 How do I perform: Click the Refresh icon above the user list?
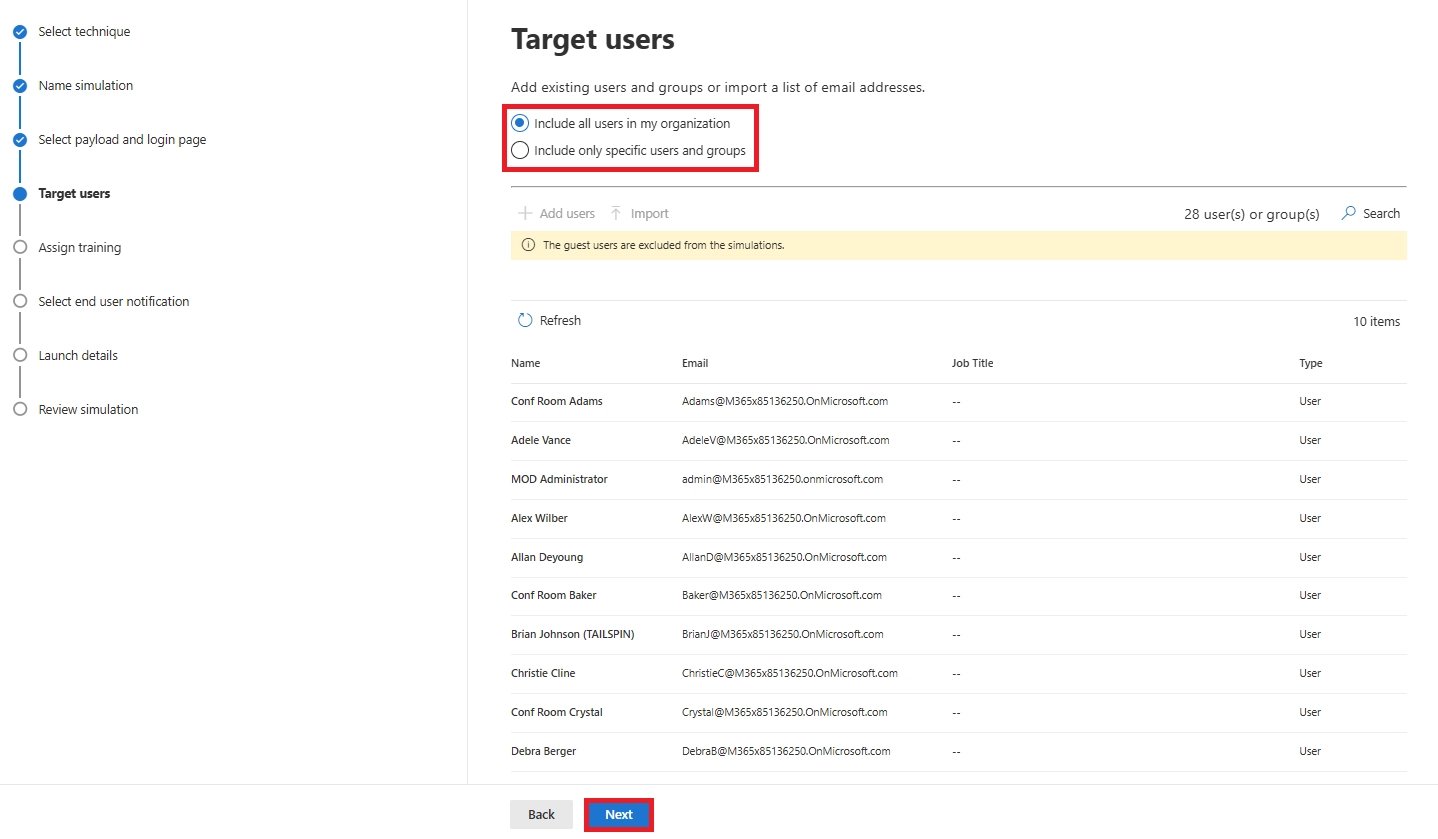click(x=526, y=320)
